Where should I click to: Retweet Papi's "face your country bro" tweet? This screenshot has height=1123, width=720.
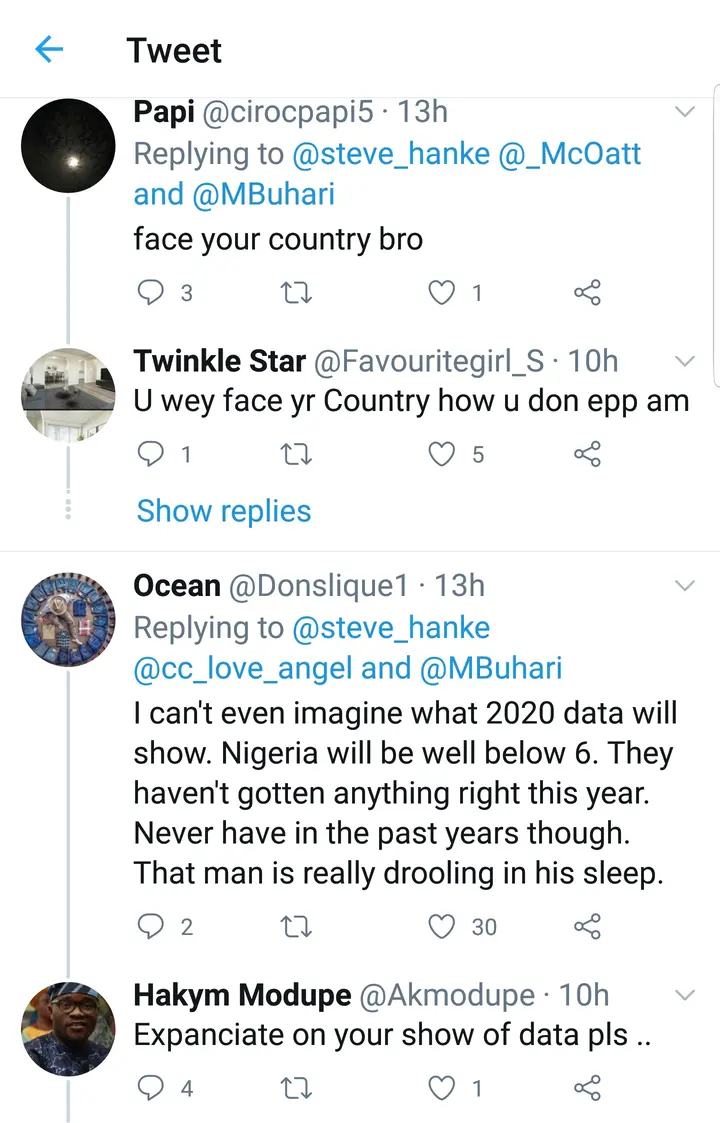pos(297,292)
